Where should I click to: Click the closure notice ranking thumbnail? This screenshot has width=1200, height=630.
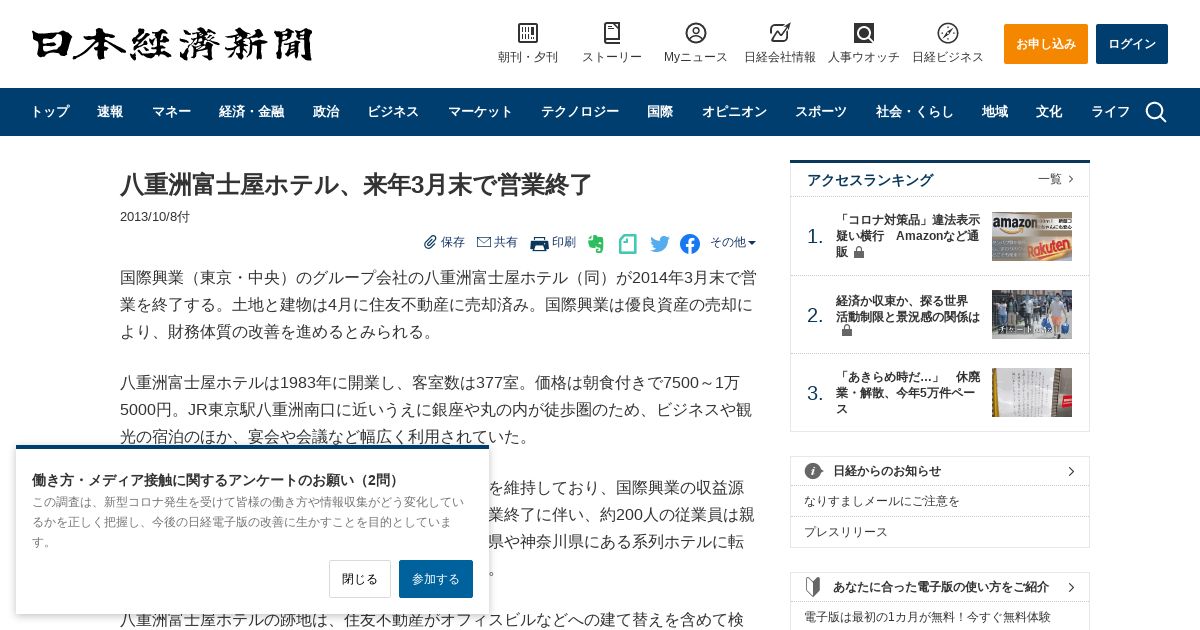coord(1032,392)
